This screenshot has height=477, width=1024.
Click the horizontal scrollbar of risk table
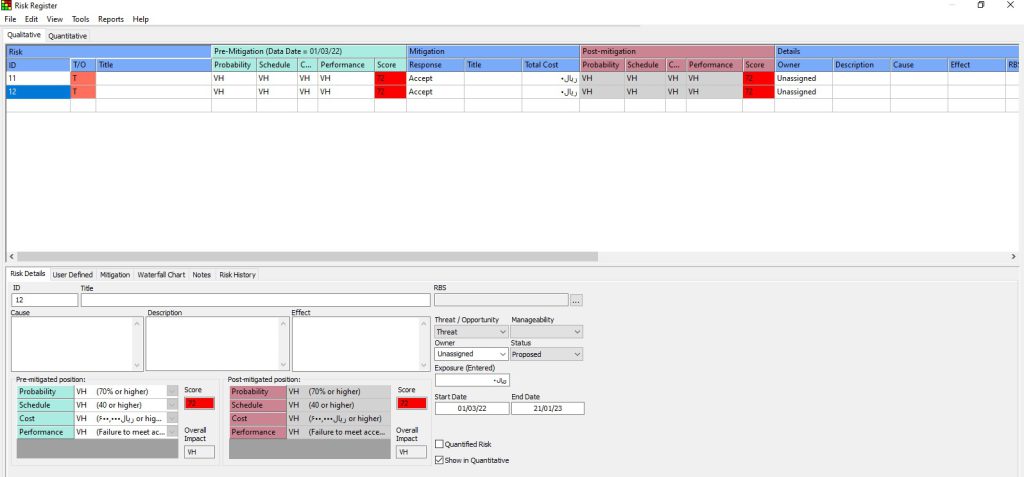tap(307, 257)
